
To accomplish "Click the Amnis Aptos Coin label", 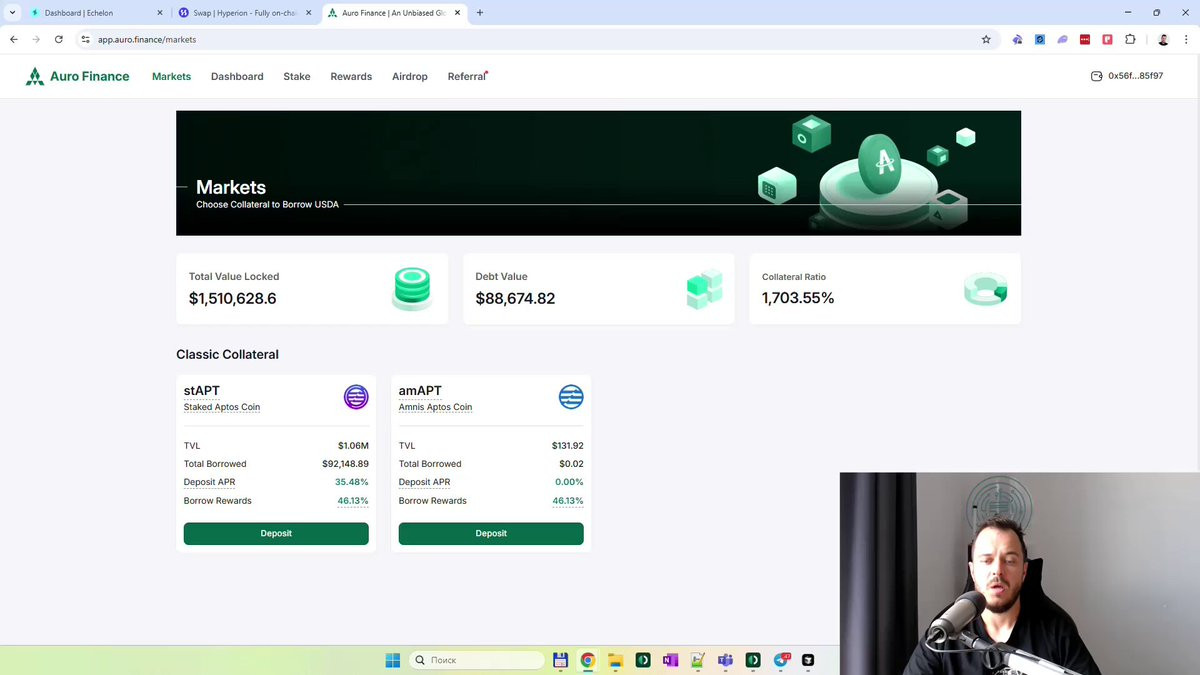I will [435, 407].
